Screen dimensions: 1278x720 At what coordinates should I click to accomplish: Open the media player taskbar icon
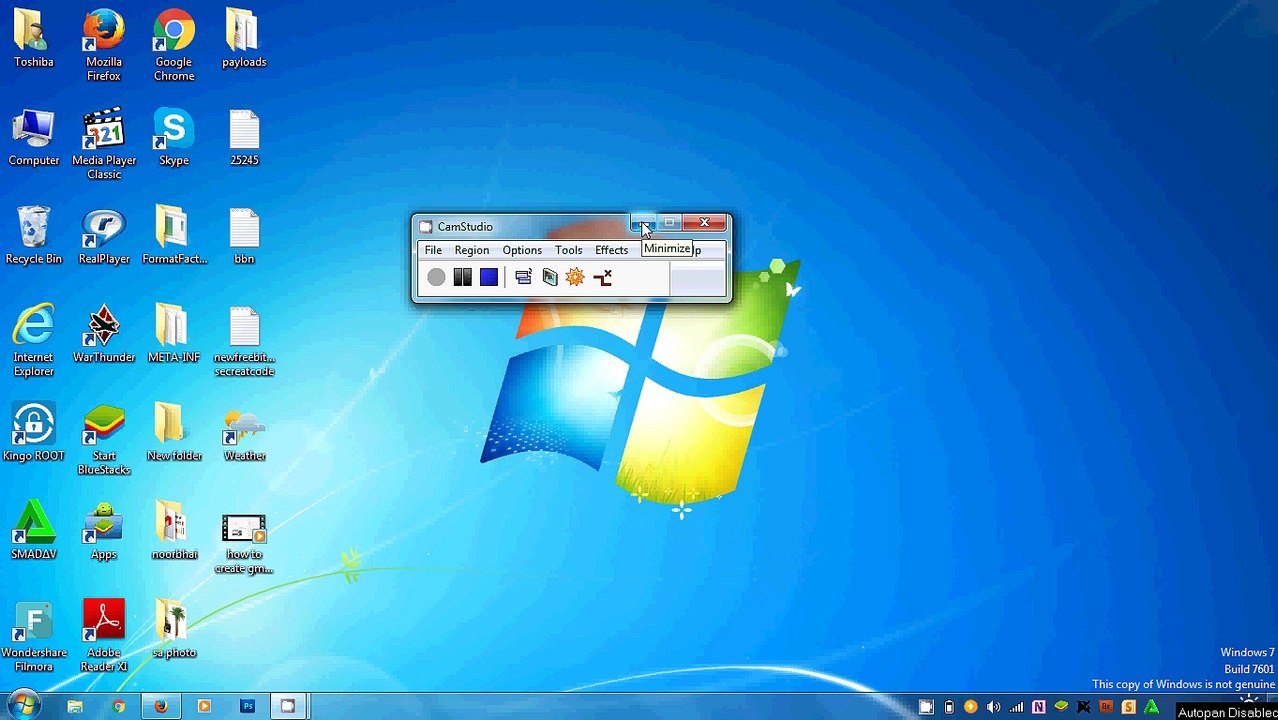coord(204,707)
